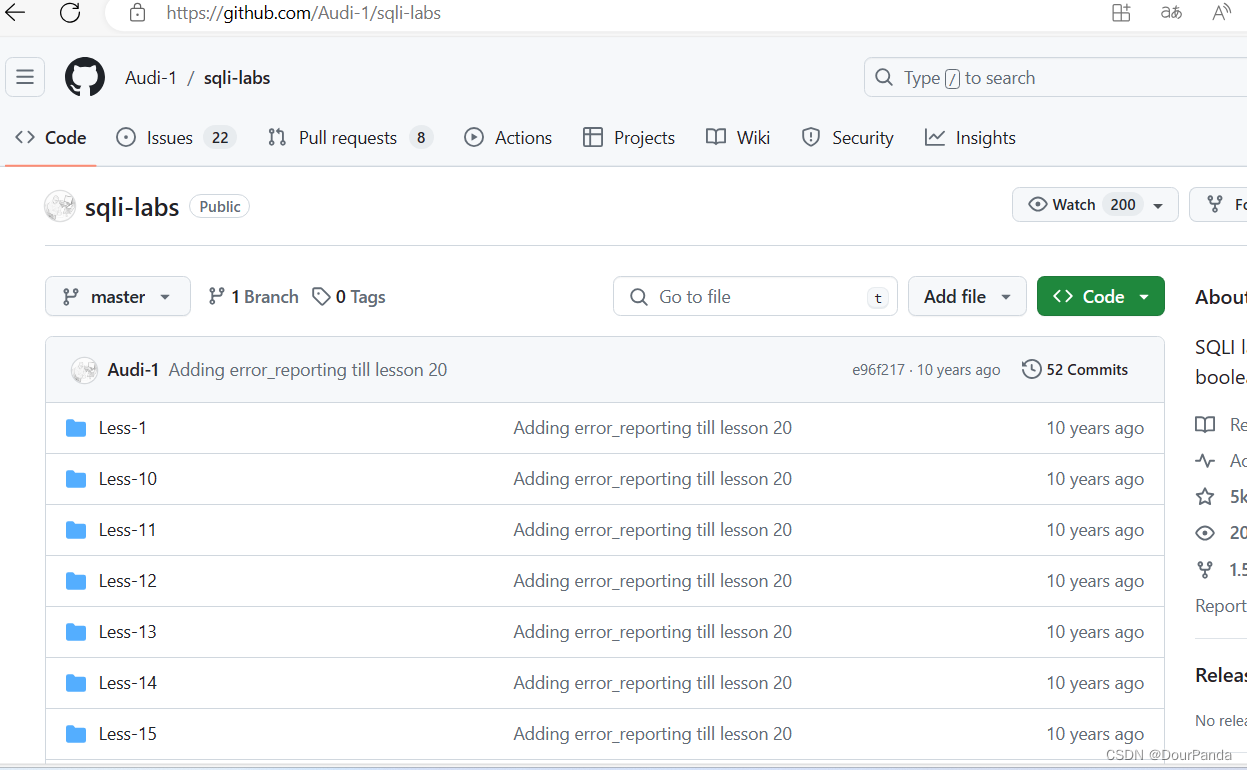Click the stars icon in About sidebar

[1206, 497]
